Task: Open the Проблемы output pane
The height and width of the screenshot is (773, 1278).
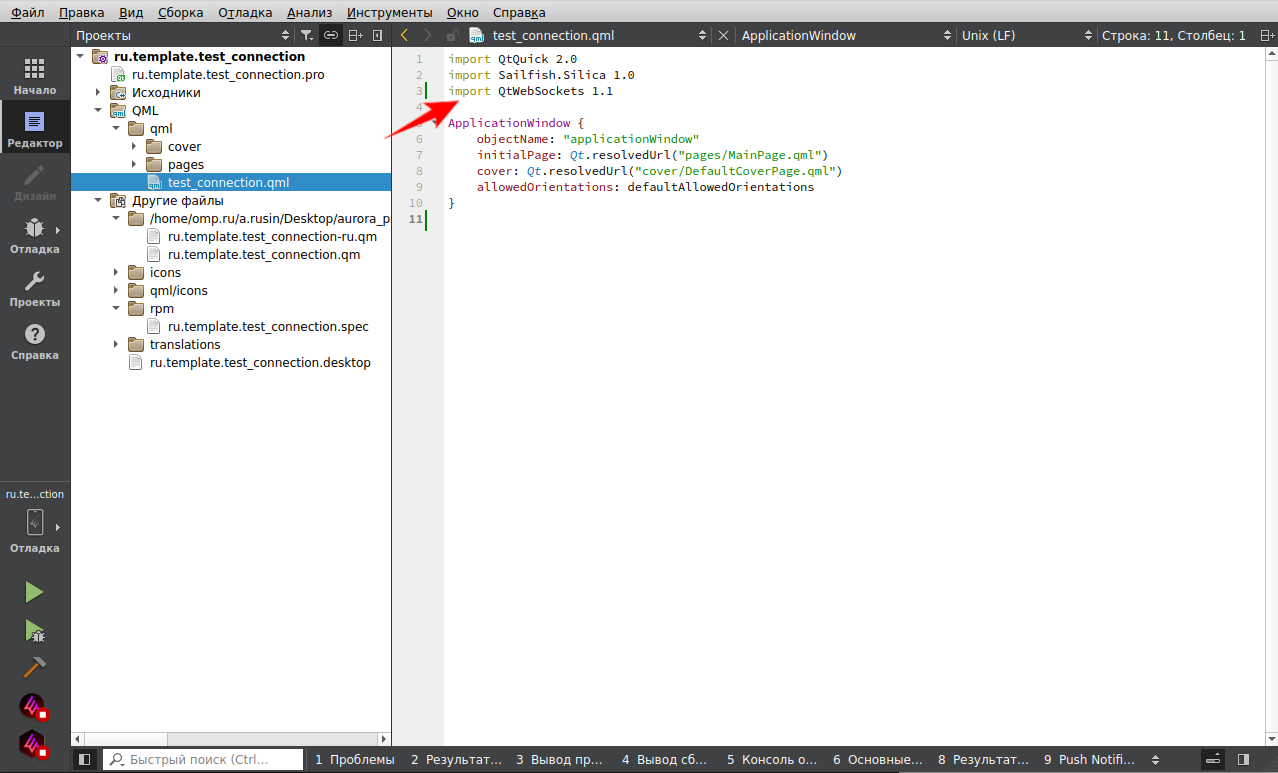Action: click(355, 760)
